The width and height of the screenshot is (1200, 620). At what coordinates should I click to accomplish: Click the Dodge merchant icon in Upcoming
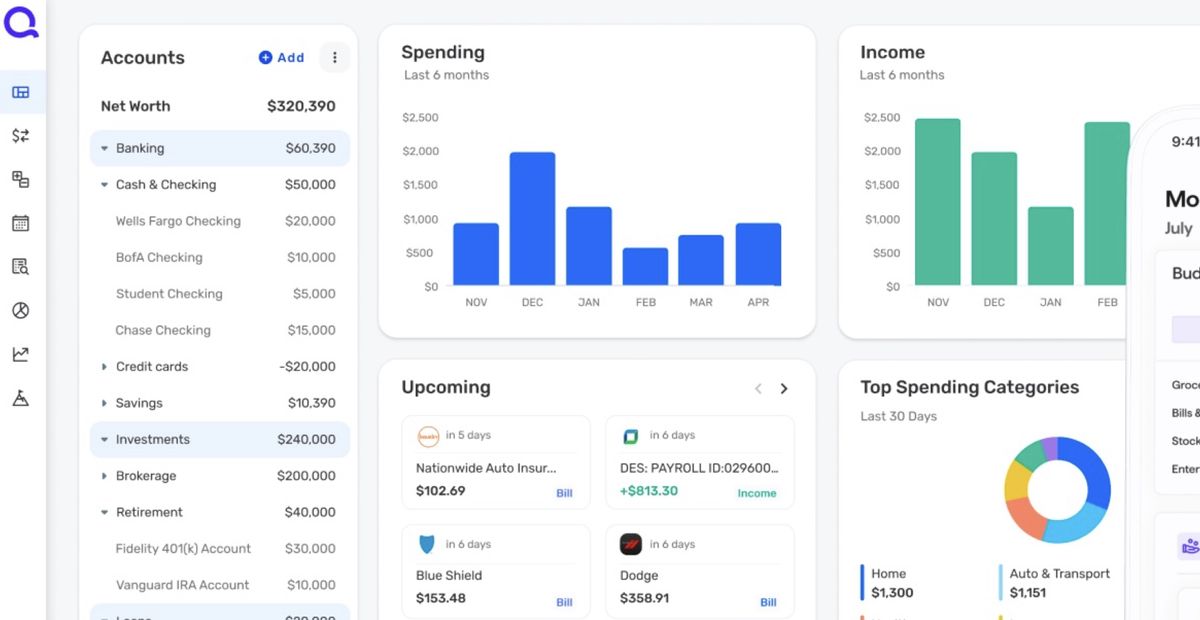click(x=631, y=545)
